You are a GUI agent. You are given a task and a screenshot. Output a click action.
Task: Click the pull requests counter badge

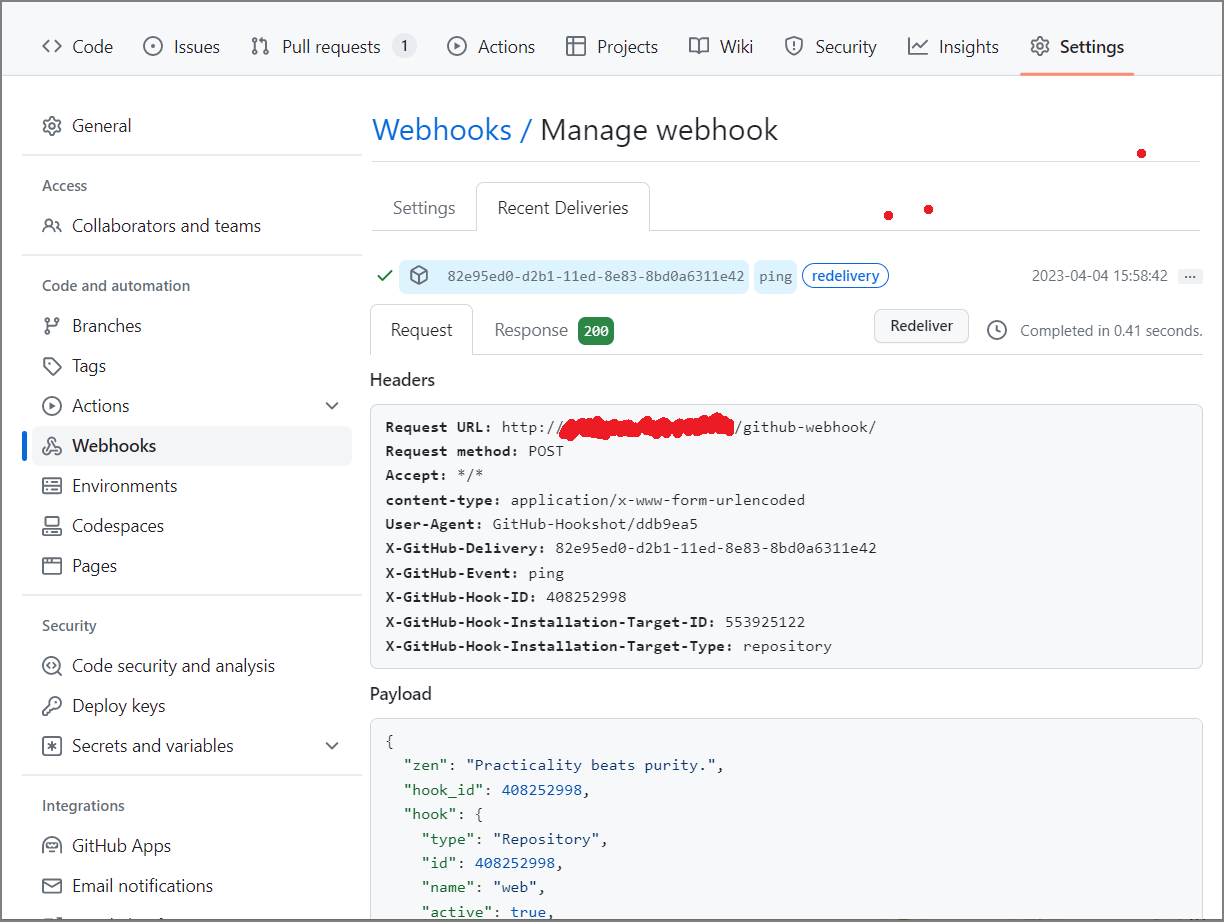point(404,46)
